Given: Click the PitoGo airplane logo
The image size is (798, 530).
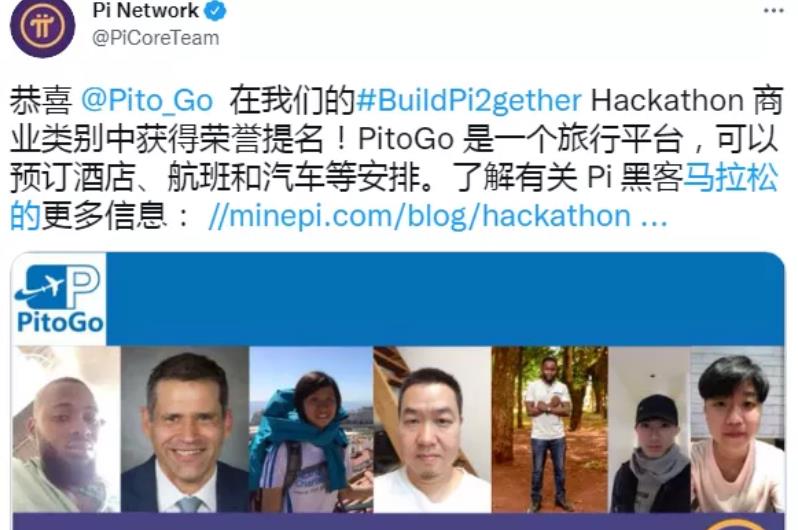Looking at the screenshot, I should [59, 299].
